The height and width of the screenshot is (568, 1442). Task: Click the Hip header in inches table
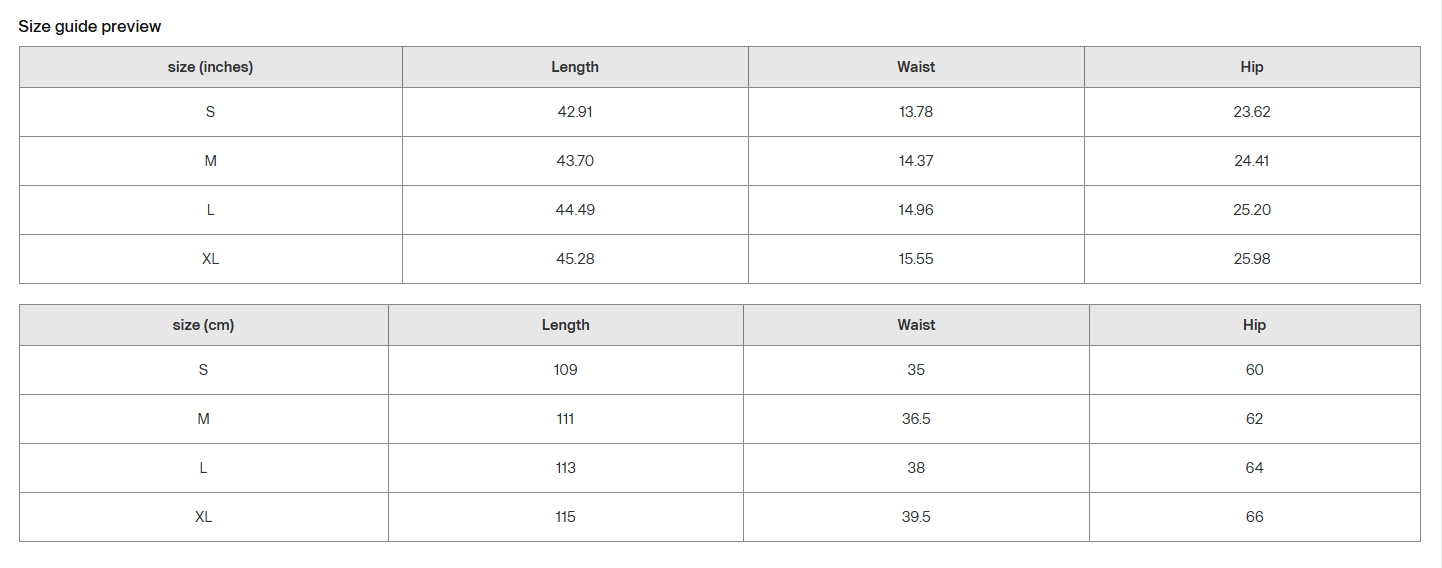[x=1252, y=67]
